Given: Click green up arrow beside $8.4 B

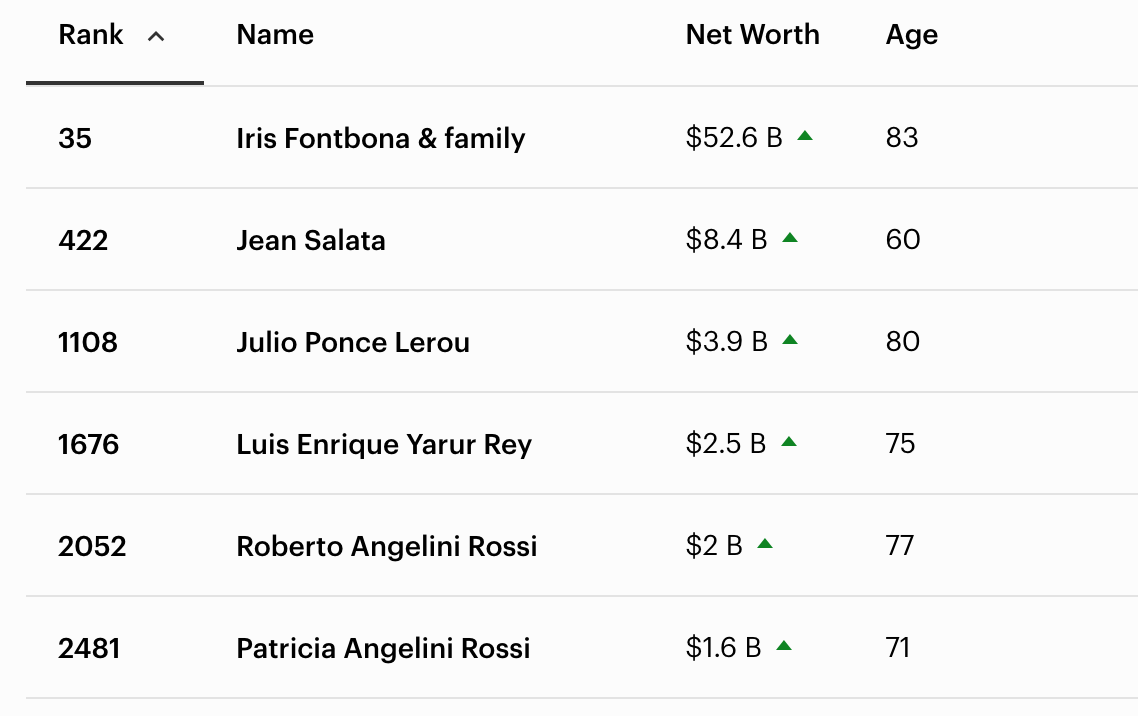Looking at the screenshot, I should (790, 238).
